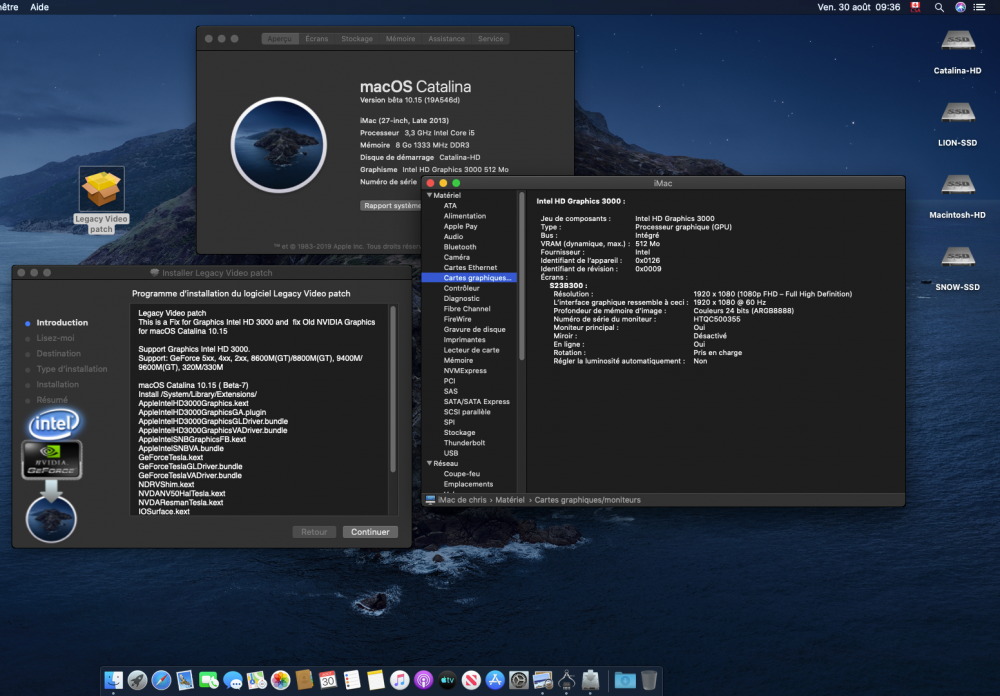Open News app from the dock
The width and height of the screenshot is (1000, 696).
pos(471,680)
